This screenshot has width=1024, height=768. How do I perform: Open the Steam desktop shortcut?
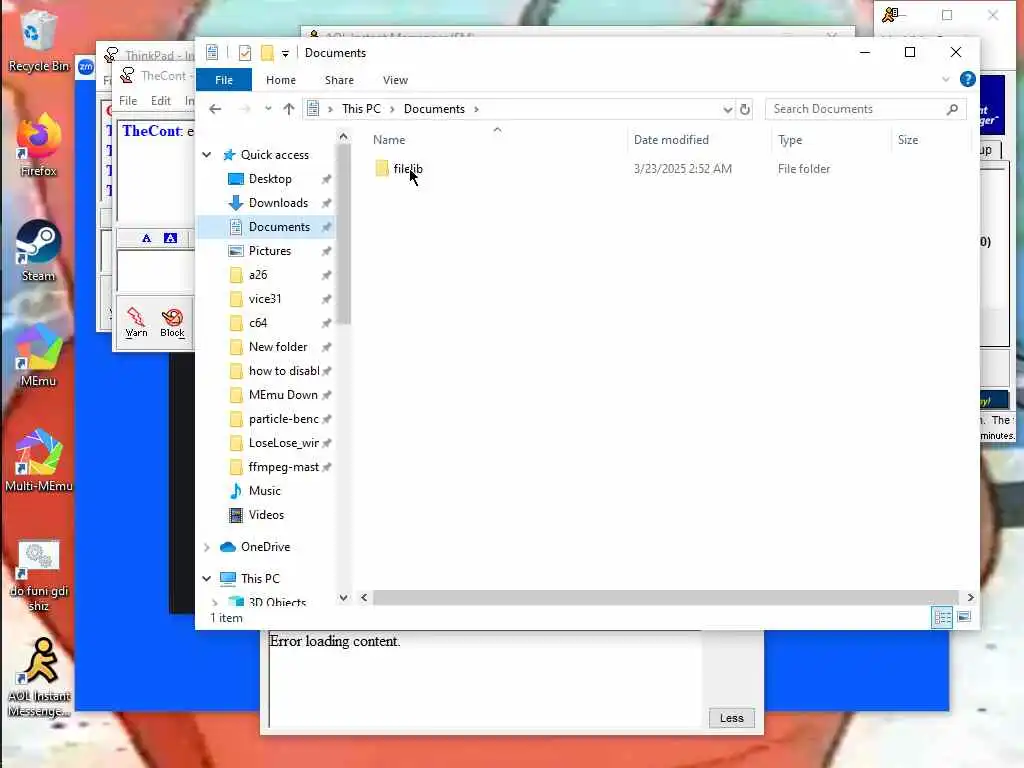pyautogui.click(x=38, y=251)
